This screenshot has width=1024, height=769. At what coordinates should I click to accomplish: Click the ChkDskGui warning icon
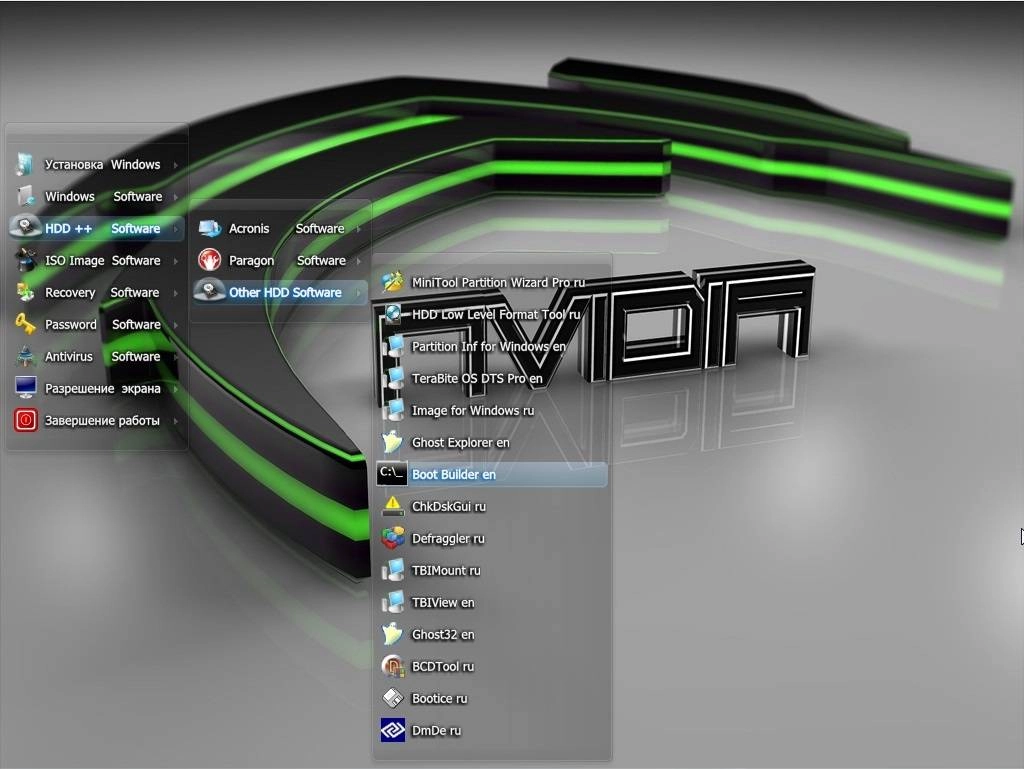coord(392,506)
